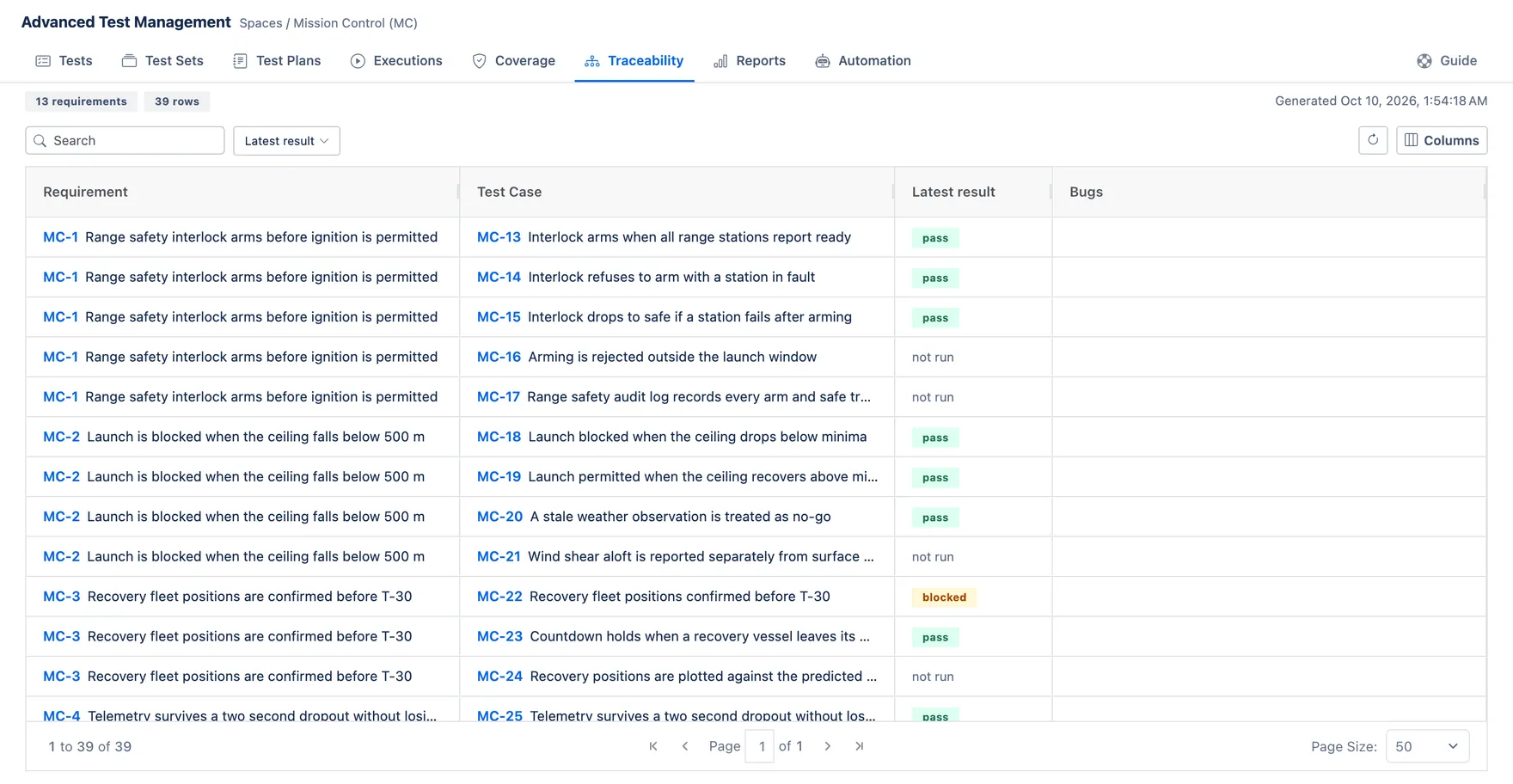Open the Guide link
This screenshot has width=1513, height=784.
point(1448,61)
